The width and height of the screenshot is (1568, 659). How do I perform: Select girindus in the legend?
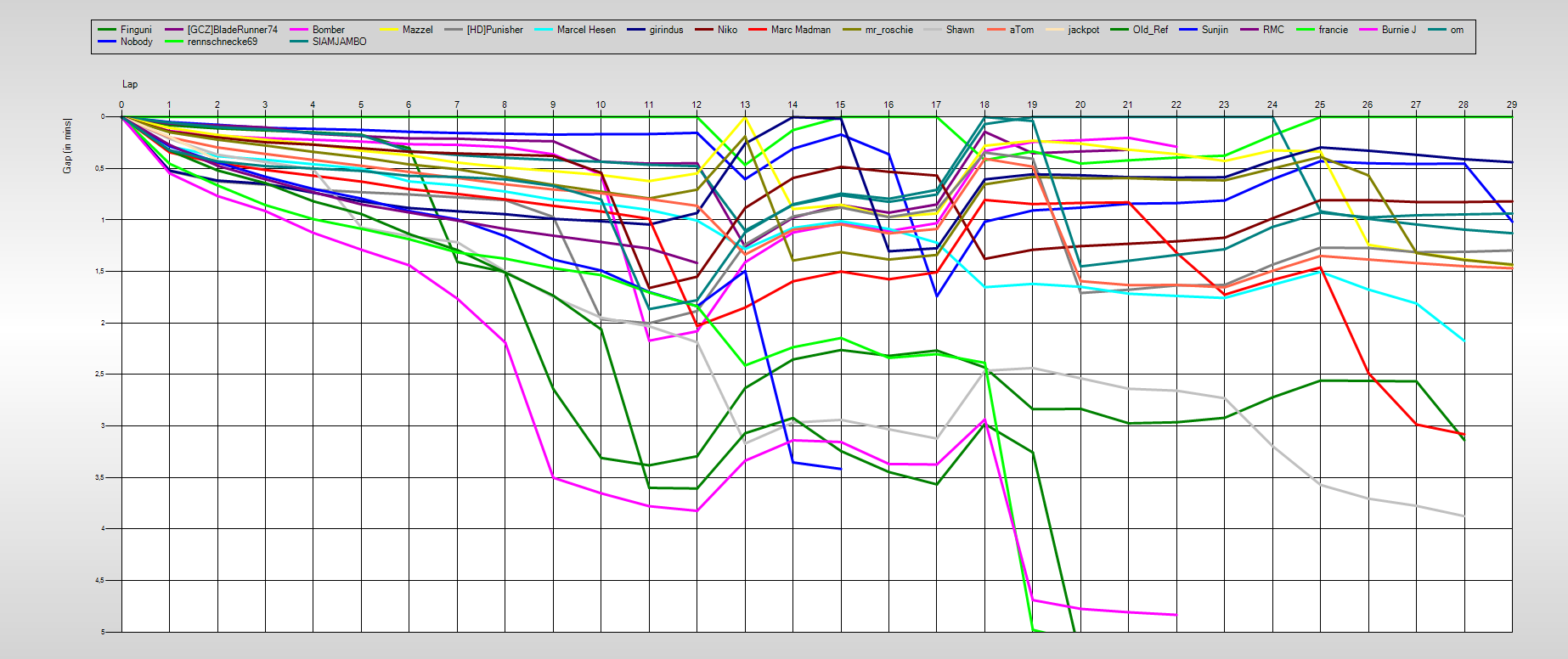tap(666, 30)
